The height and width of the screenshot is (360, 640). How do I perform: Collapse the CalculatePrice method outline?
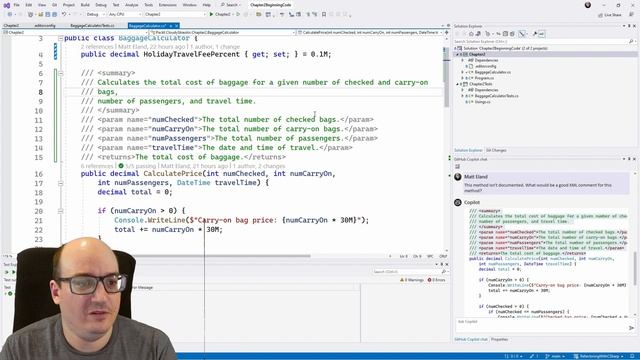60,183
